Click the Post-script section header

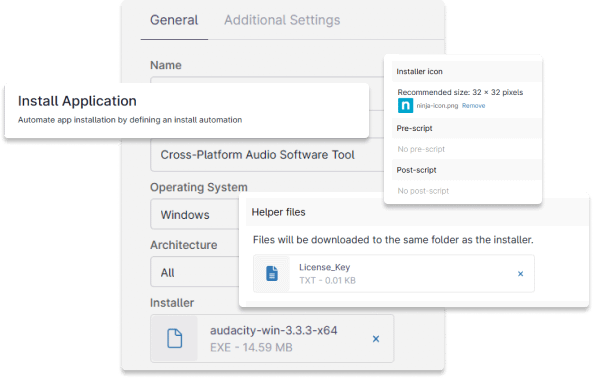(467, 170)
